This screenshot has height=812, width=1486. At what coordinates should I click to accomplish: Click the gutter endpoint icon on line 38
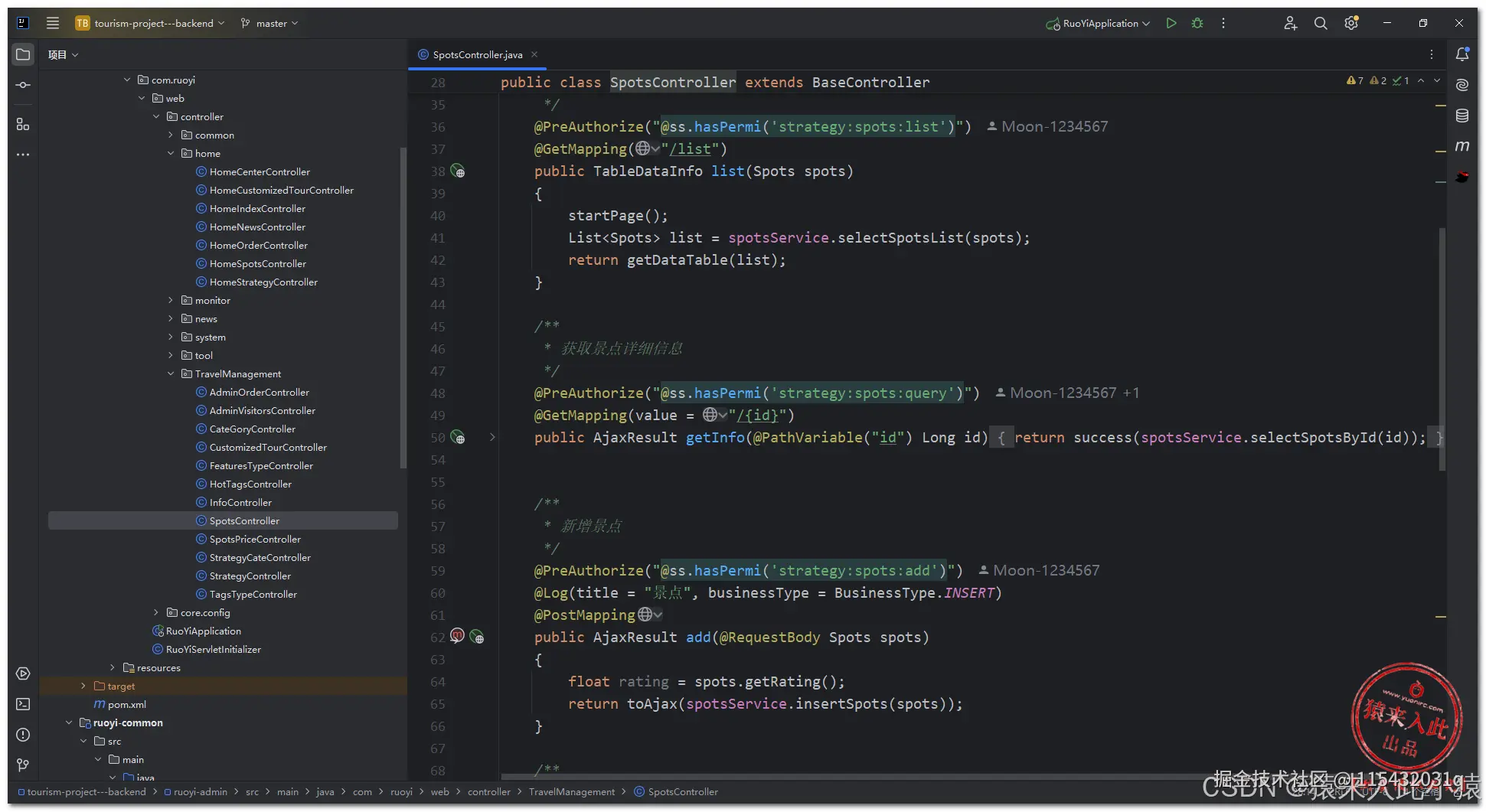[x=458, y=171]
